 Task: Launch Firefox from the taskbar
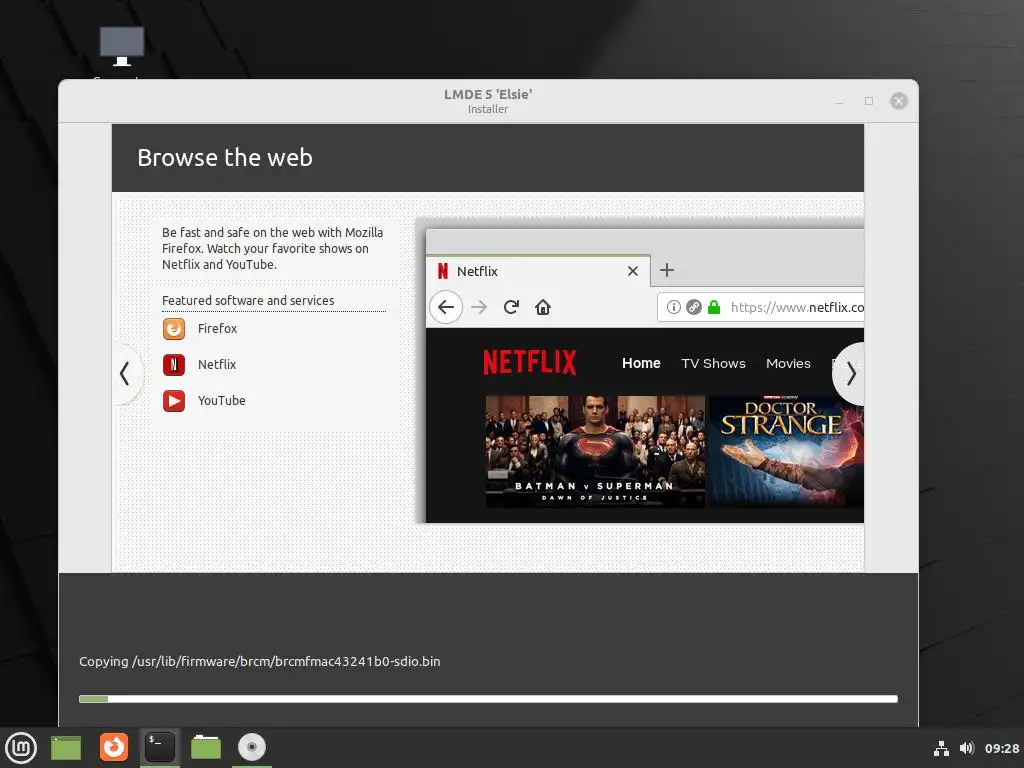(114, 747)
